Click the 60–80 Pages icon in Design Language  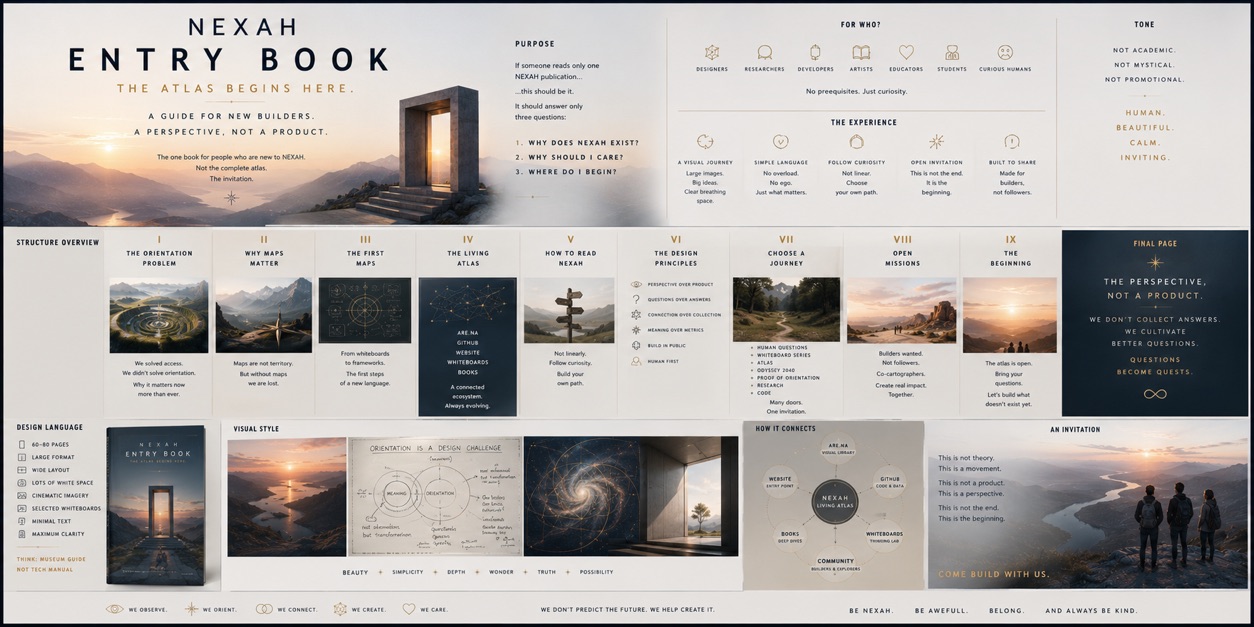click(22, 443)
